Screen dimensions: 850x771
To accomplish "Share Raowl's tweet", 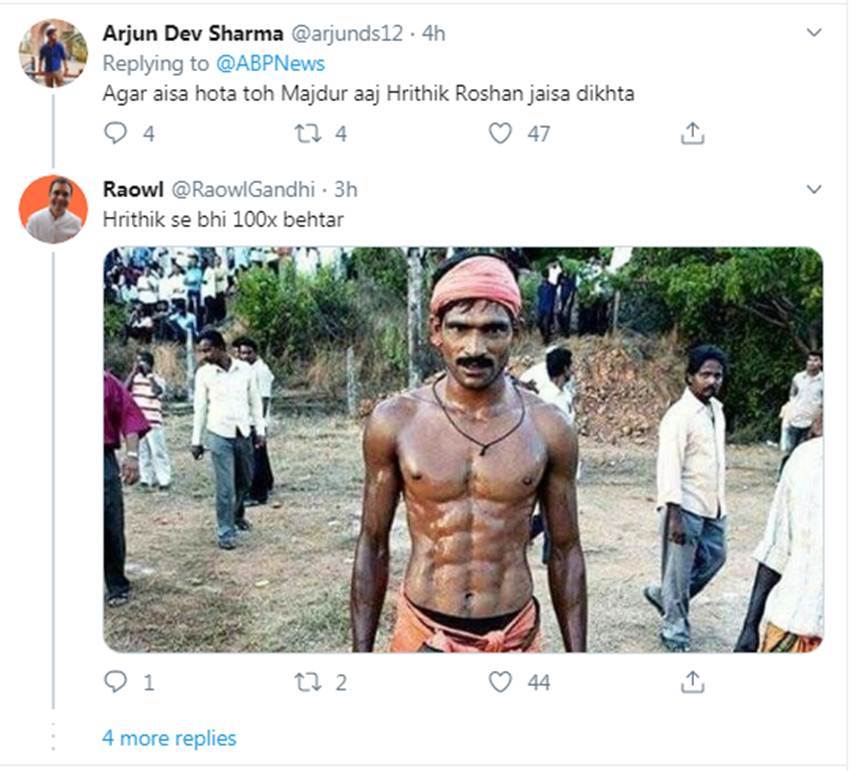I will point(692,682).
